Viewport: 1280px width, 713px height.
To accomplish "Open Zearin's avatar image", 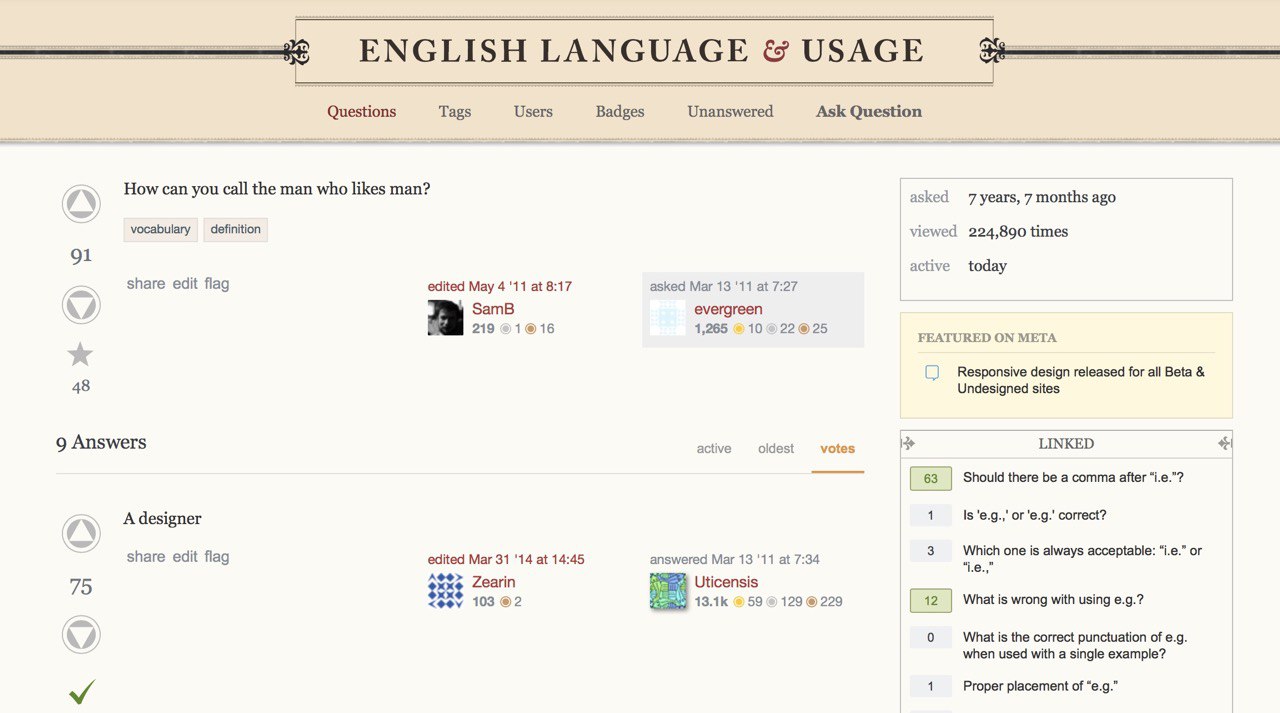I will (x=445, y=591).
